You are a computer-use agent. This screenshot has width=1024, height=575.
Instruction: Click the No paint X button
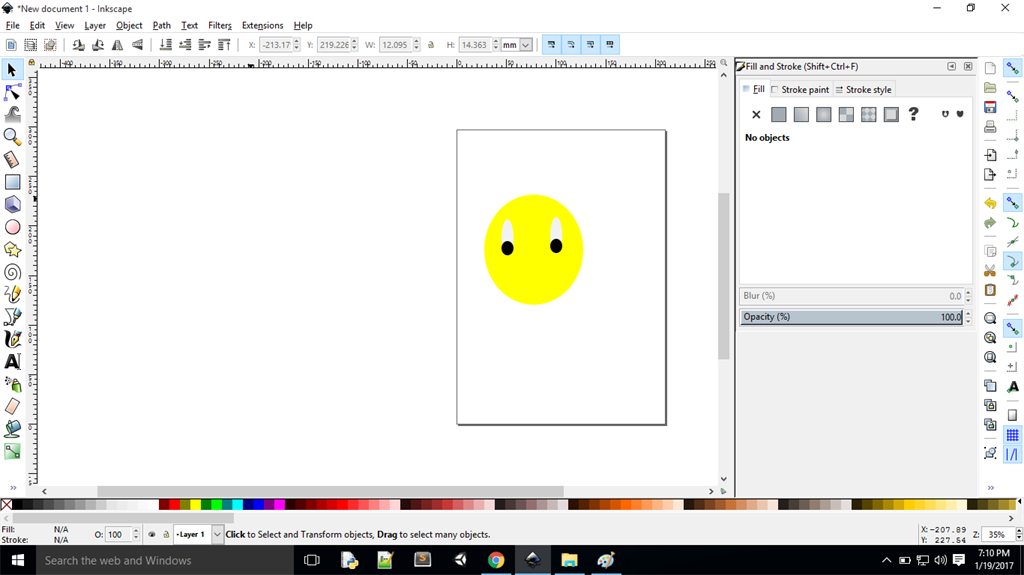tap(756, 115)
